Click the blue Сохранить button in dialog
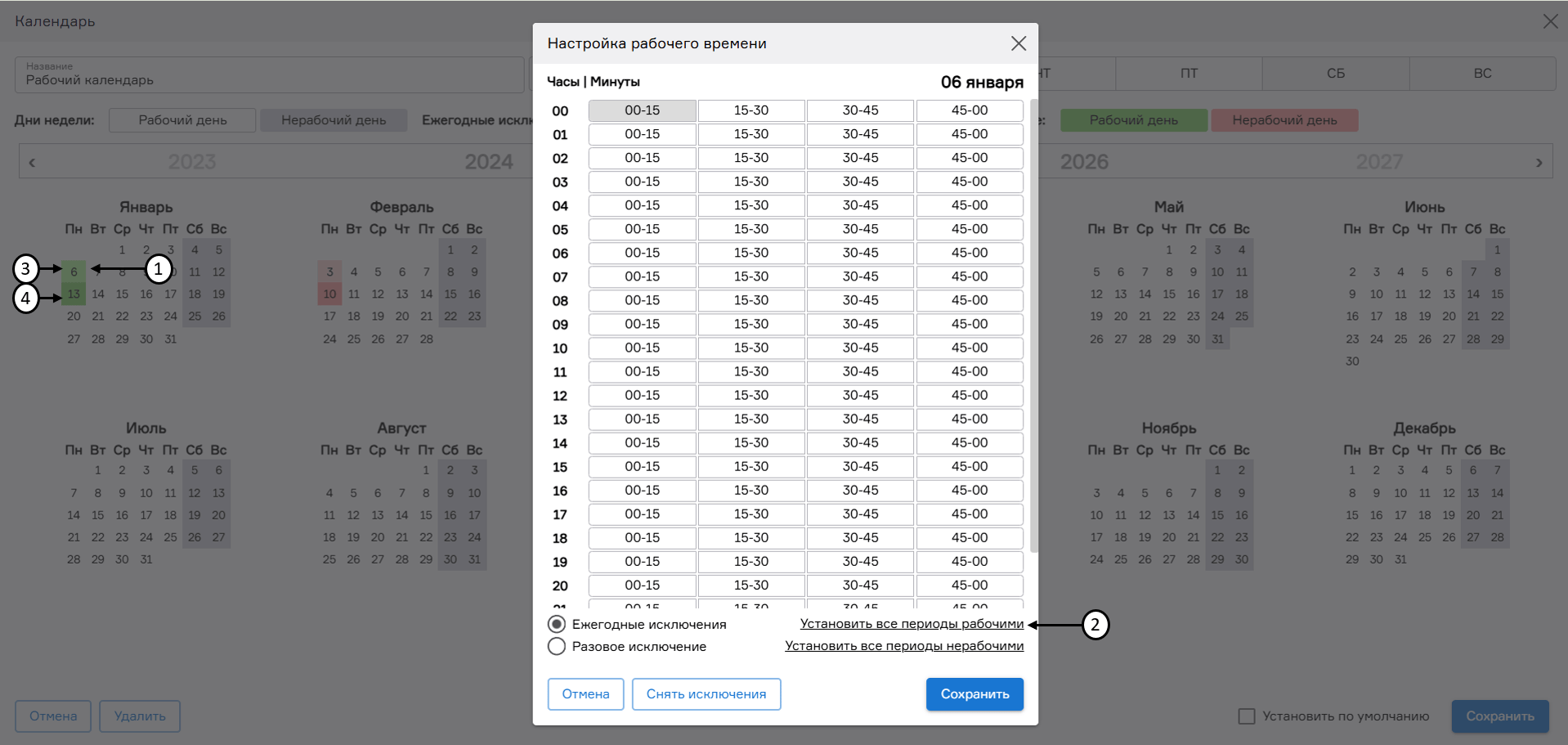The width and height of the screenshot is (1568, 745). coord(974,694)
